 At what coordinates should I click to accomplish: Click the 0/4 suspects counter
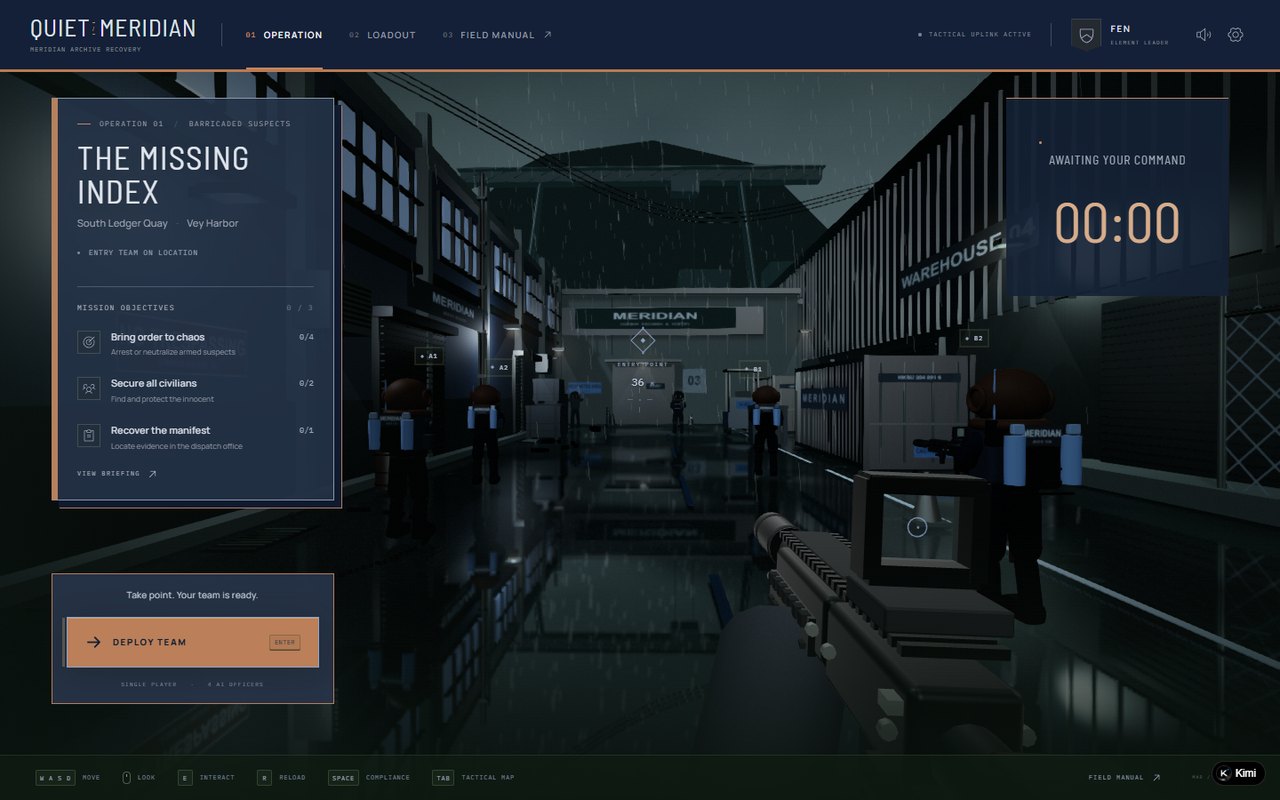[306, 337]
